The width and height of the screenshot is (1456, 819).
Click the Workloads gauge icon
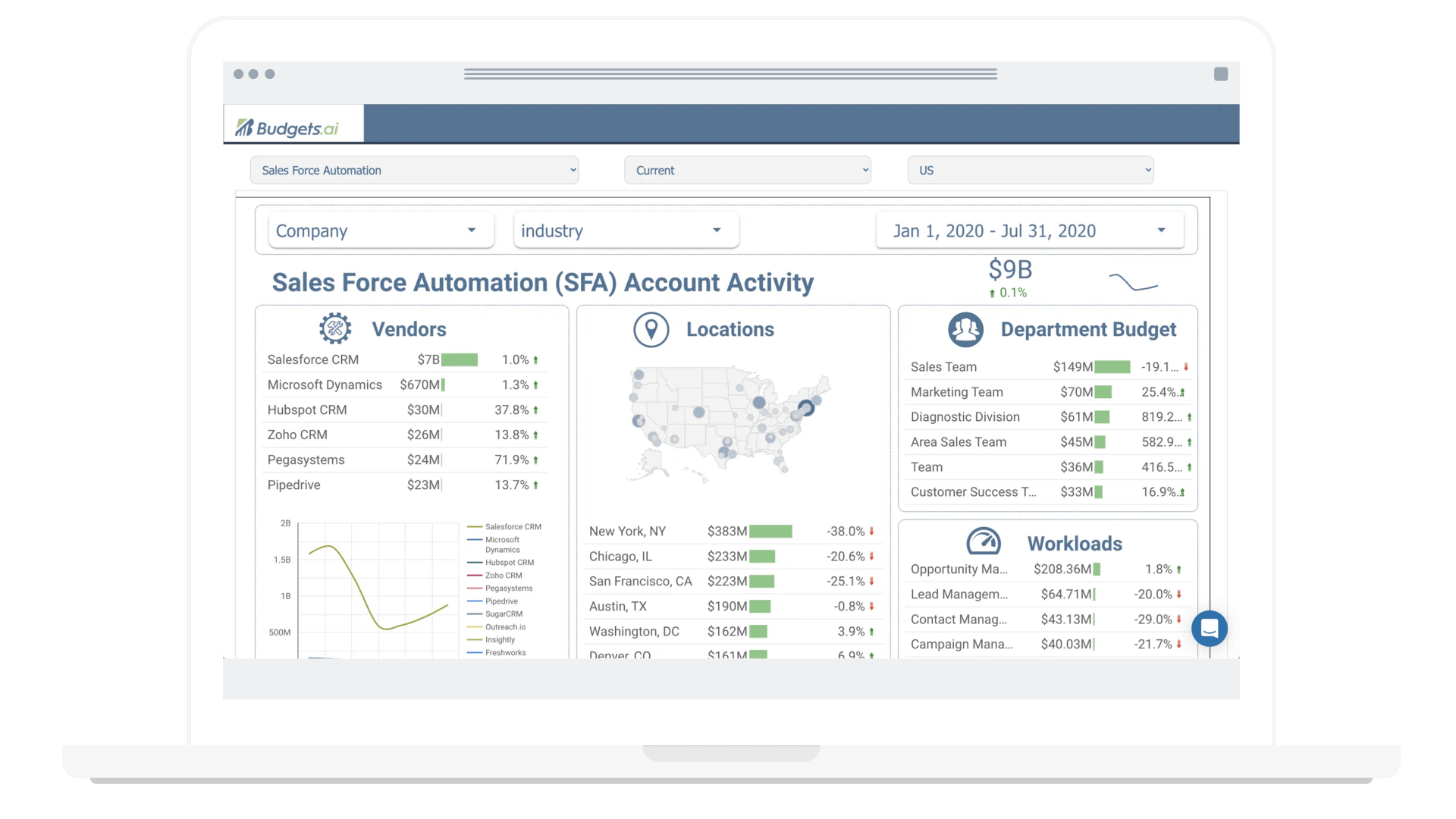[x=983, y=541]
